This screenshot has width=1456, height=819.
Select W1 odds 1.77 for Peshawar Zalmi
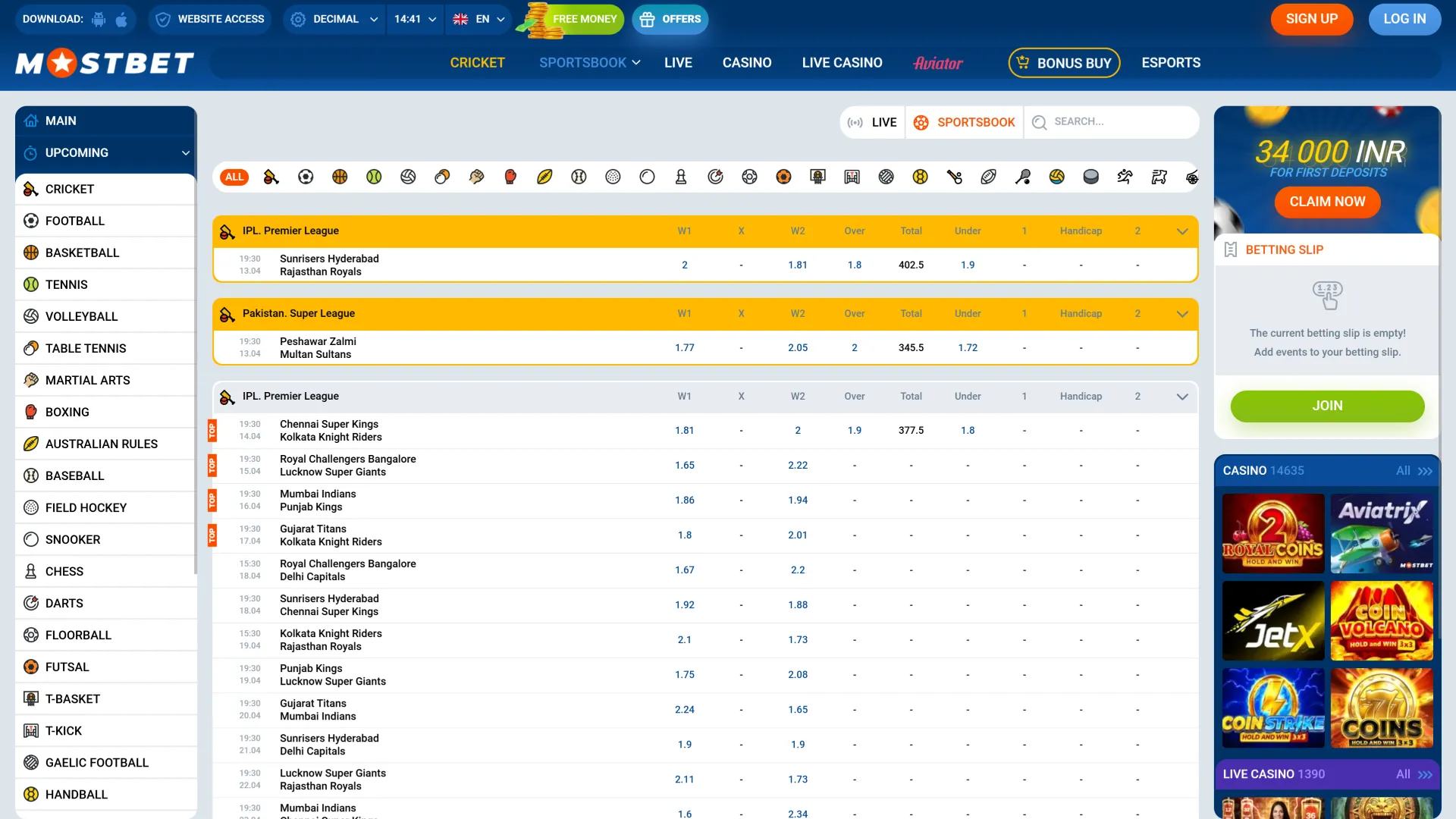[x=684, y=347]
